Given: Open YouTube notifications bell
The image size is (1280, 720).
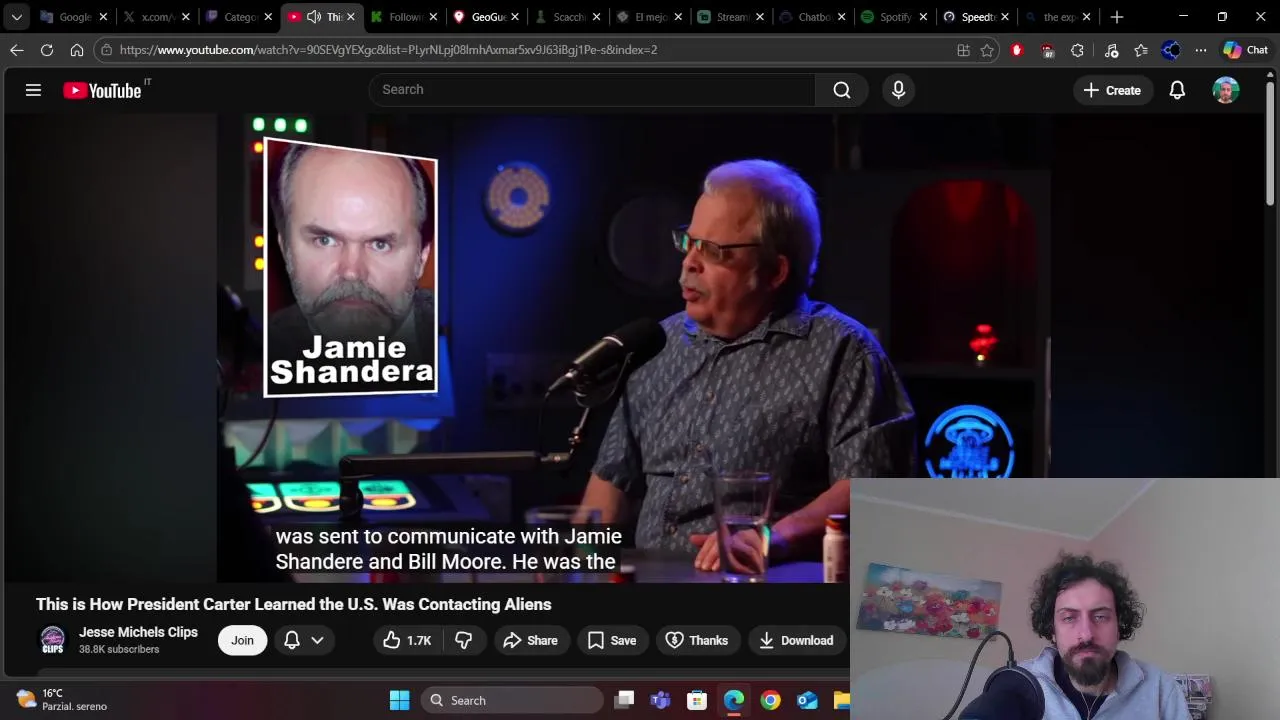Looking at the screenshot, I should coord(1177,90).
